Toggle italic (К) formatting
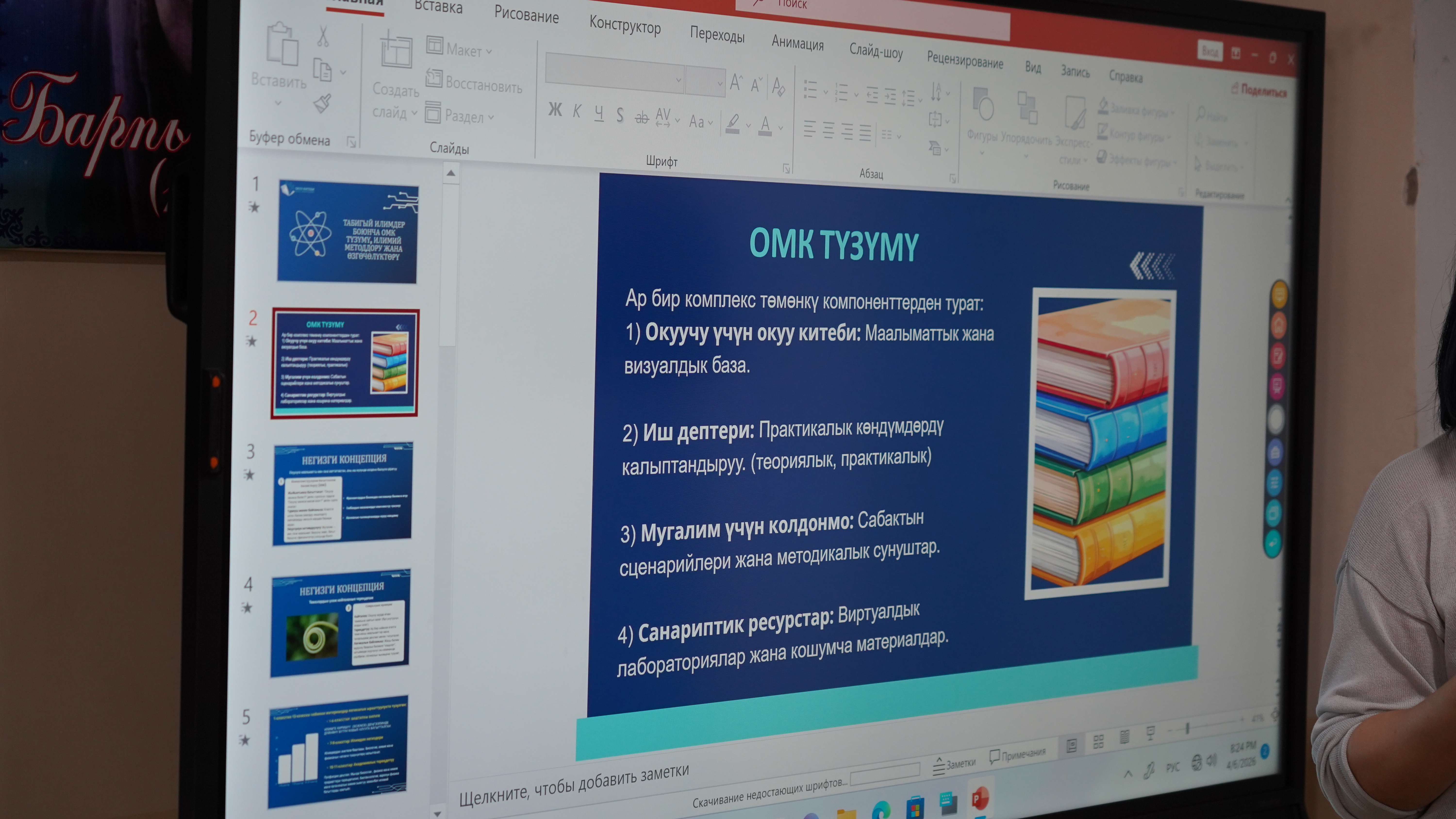The height and width of the screenshot is (819, 1456). [577, 111]
